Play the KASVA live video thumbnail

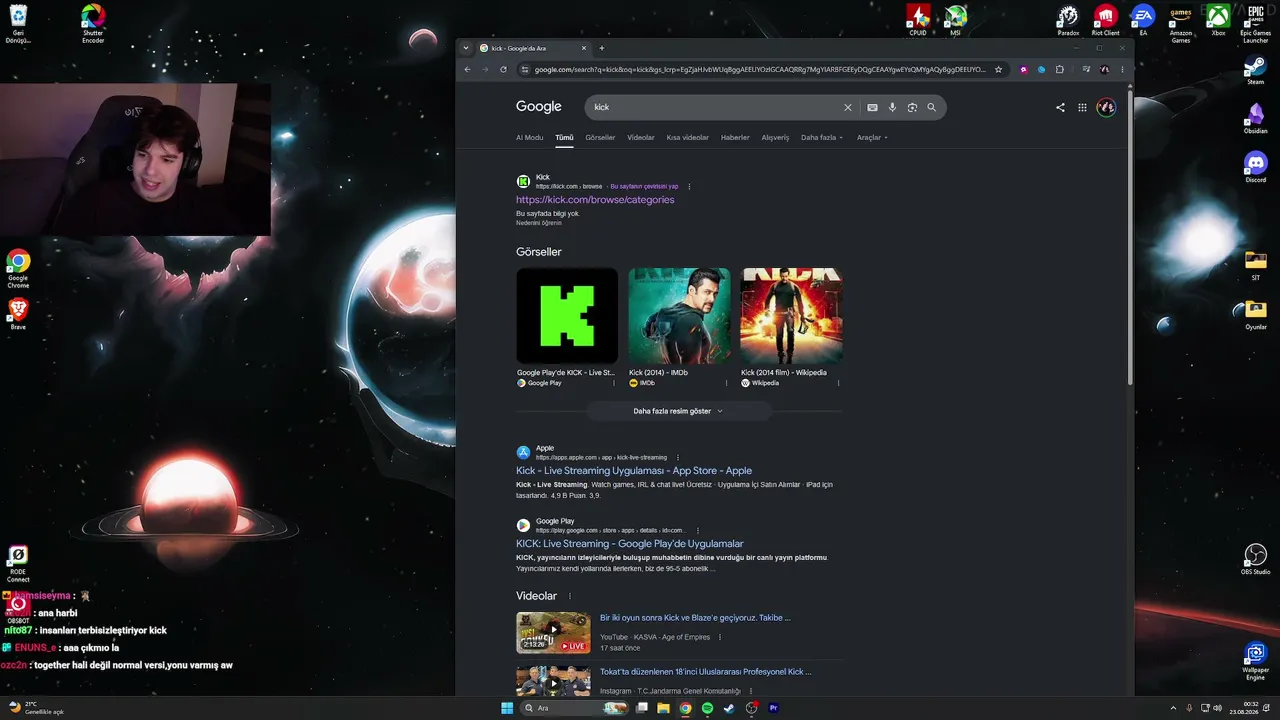tap(553, 633)
